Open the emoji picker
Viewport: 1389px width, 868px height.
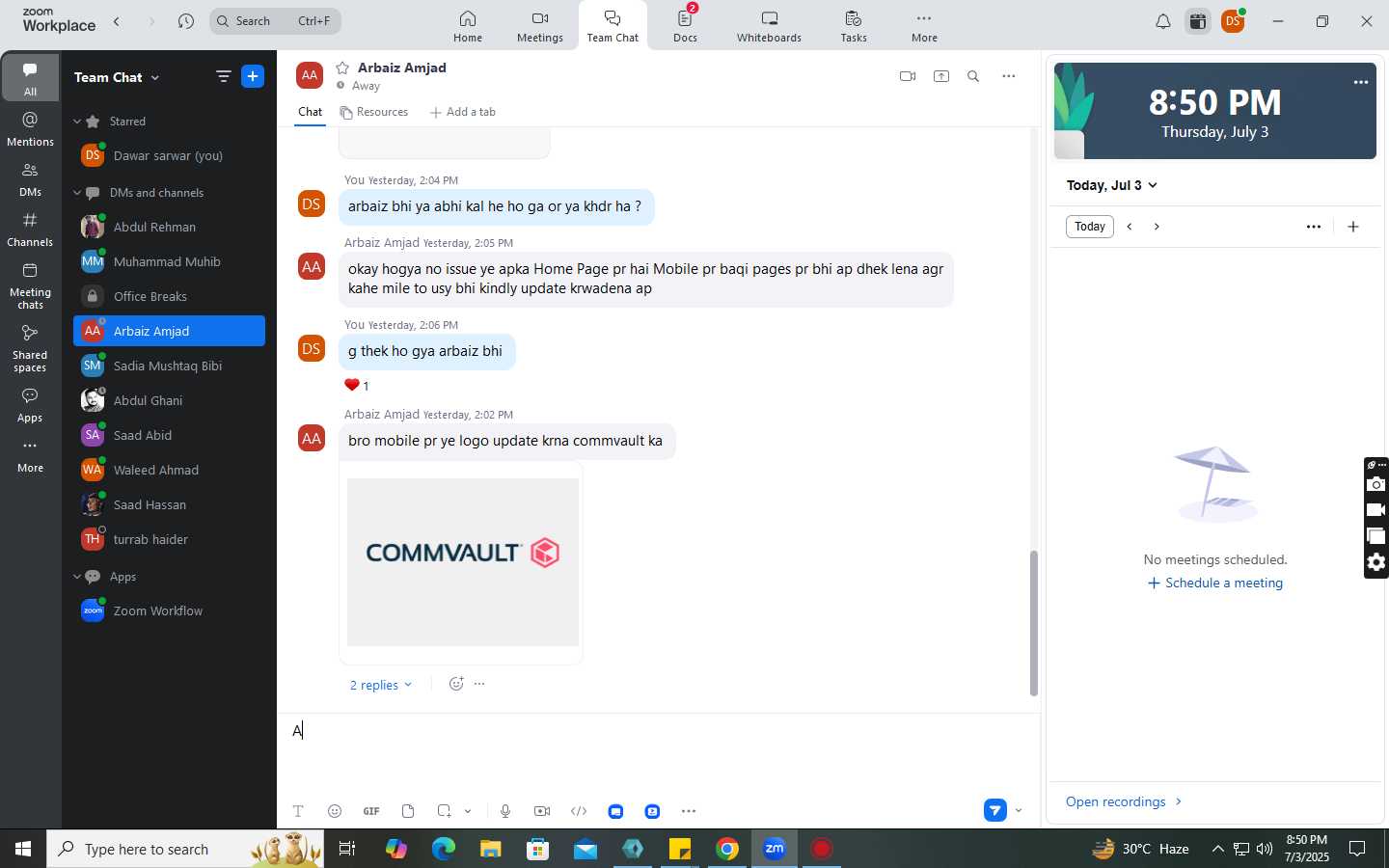(335, 811)
